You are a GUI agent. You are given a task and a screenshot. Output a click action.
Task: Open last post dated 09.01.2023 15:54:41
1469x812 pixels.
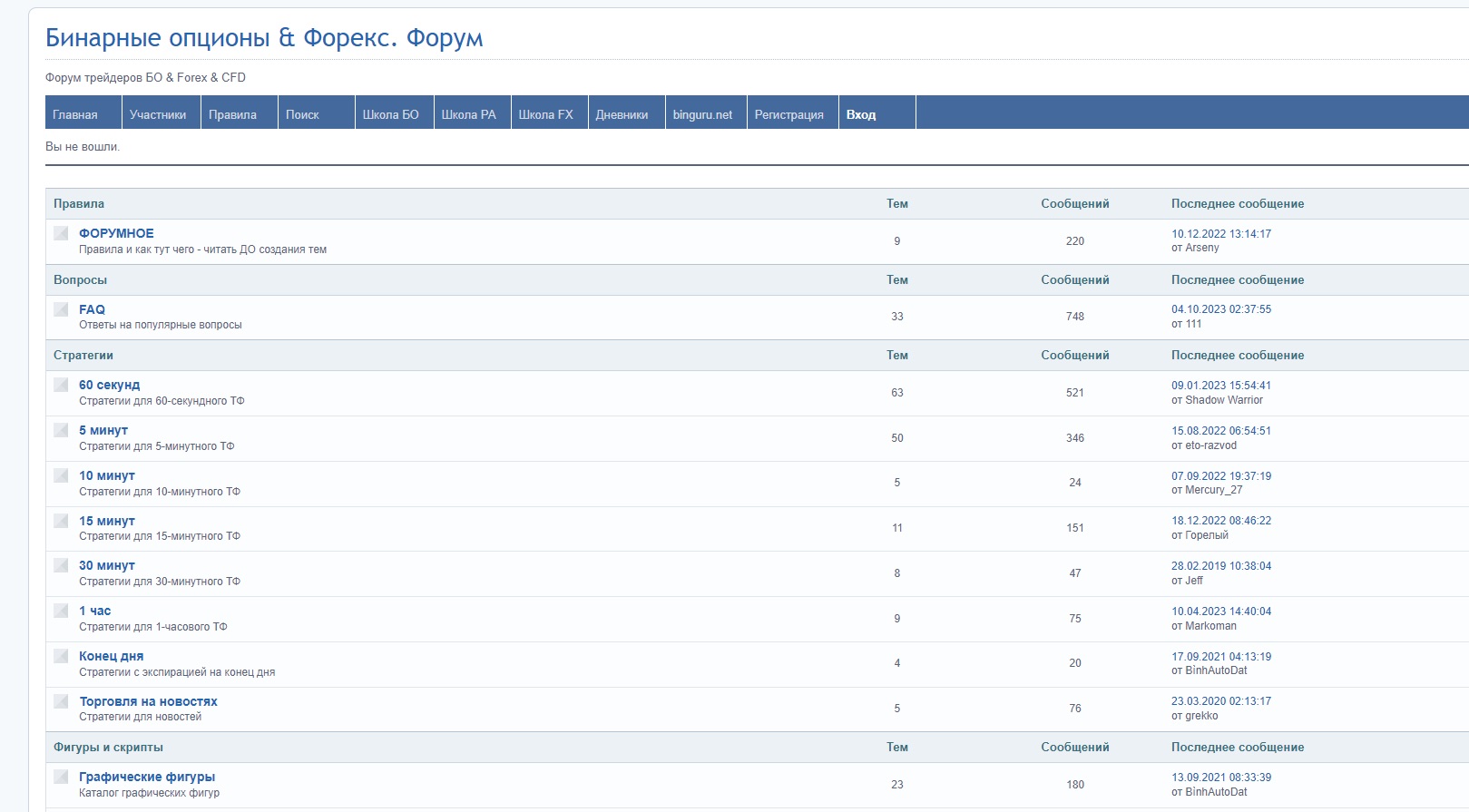click(1221, 386)
